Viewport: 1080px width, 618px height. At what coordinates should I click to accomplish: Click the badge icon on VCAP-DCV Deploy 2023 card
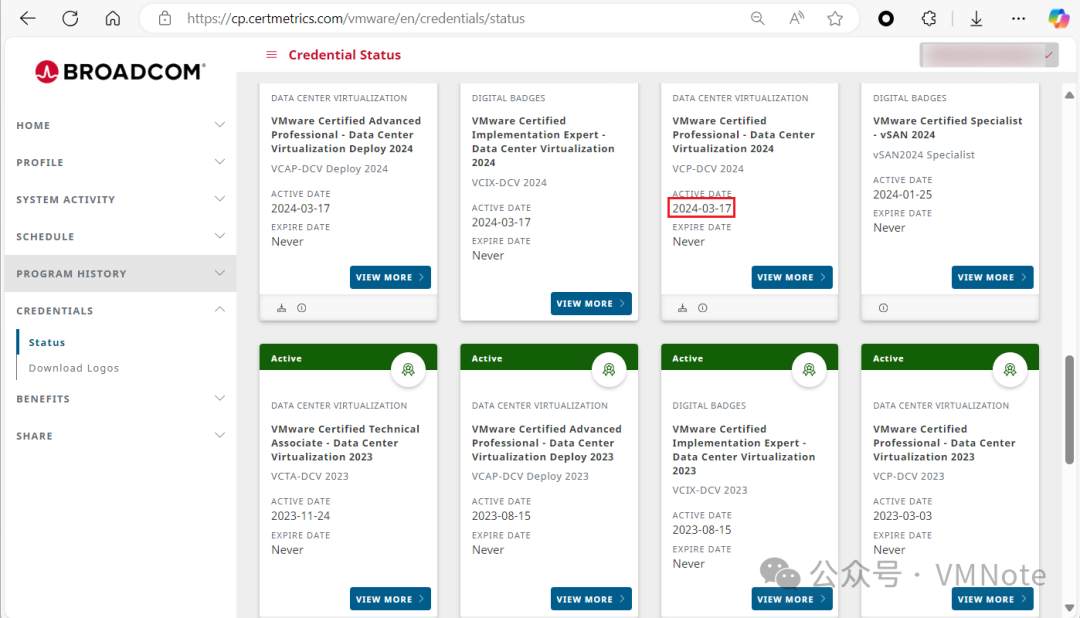(609, 370)
